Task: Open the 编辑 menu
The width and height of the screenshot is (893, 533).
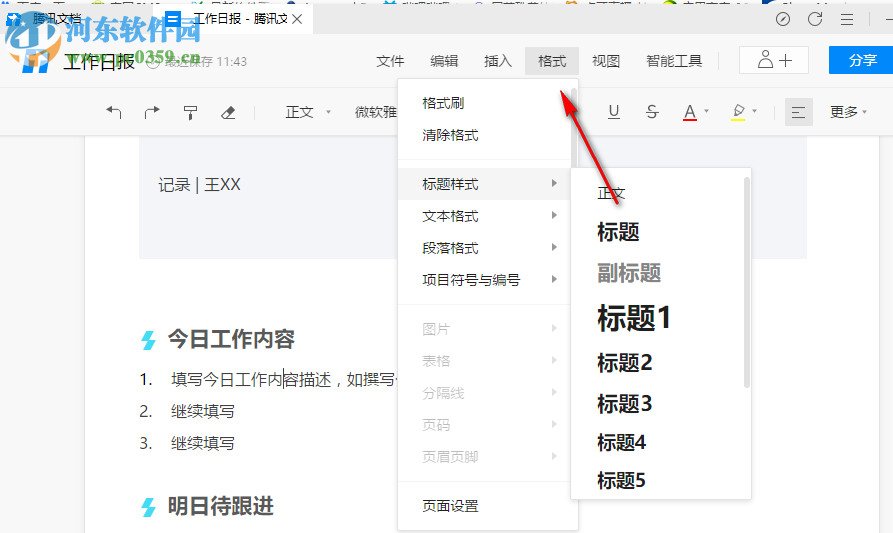Action: pos(444,61)
